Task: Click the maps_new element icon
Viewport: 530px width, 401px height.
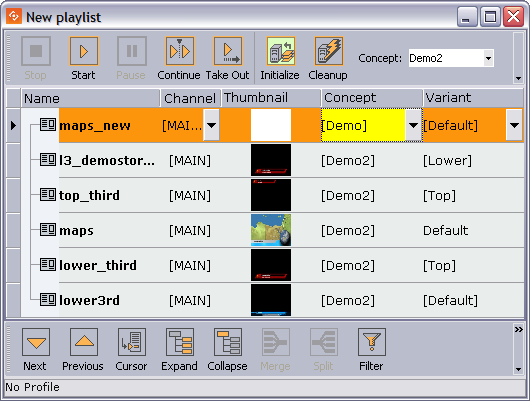Action: click(48, 124)
